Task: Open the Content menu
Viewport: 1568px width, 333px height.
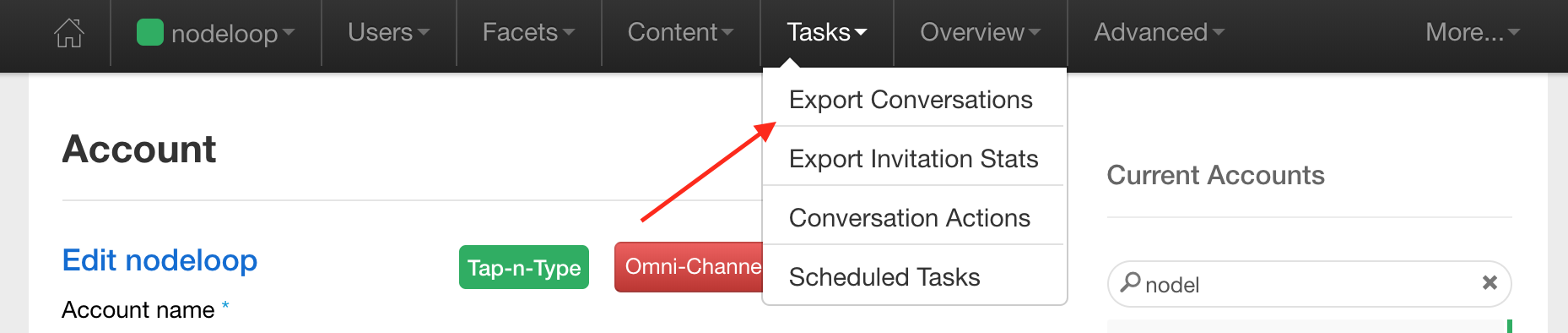Action: pyautogui.click(x=680, y=32)
